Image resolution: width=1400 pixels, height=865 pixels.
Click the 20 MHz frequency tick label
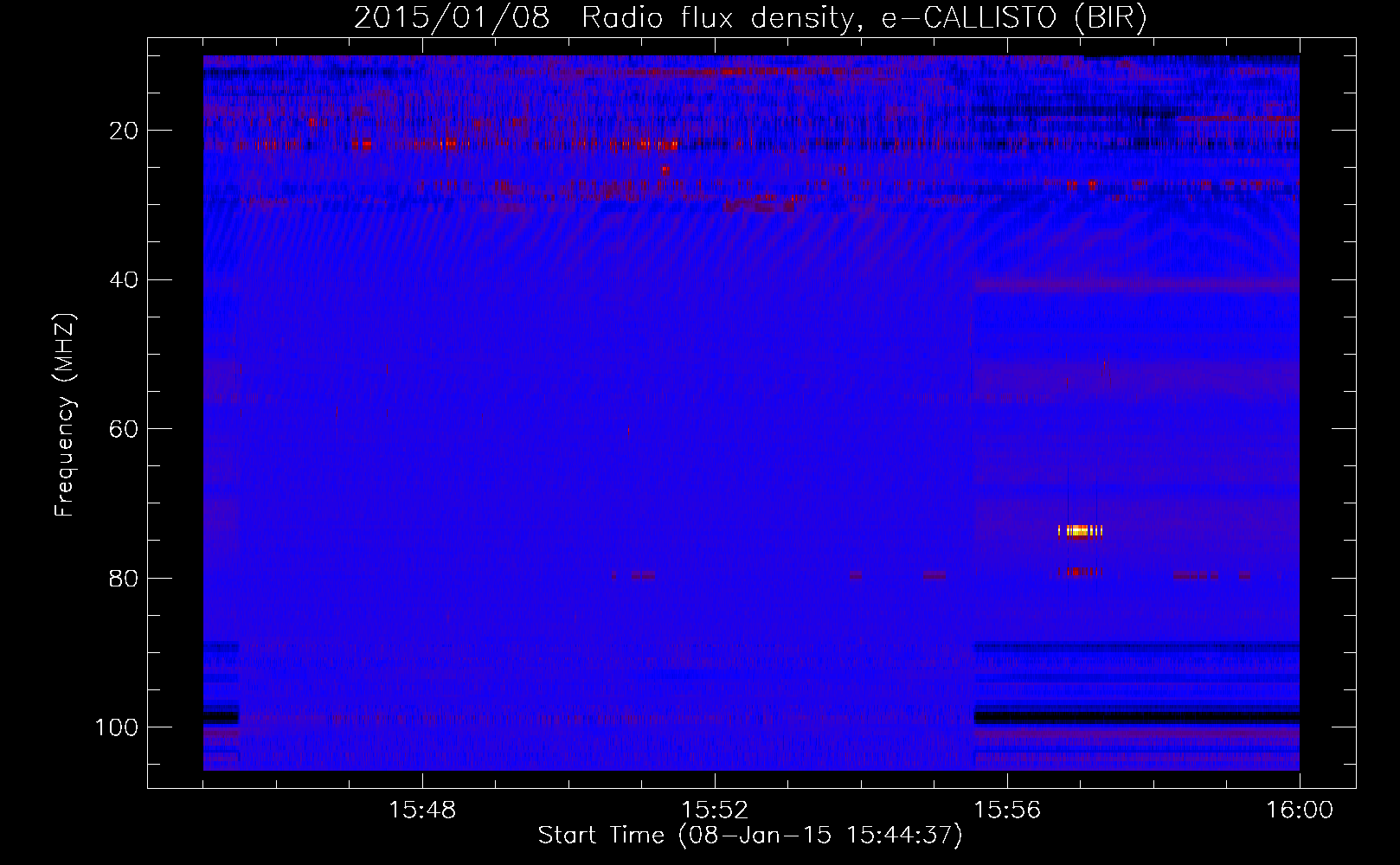pyautogui.click(x=124, y=131)
